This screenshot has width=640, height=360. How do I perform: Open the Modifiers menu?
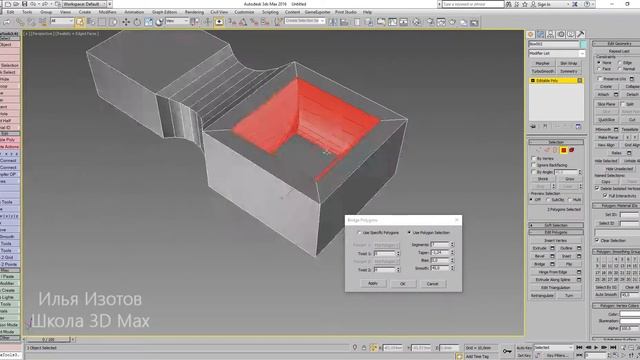[x=108, y=12]
